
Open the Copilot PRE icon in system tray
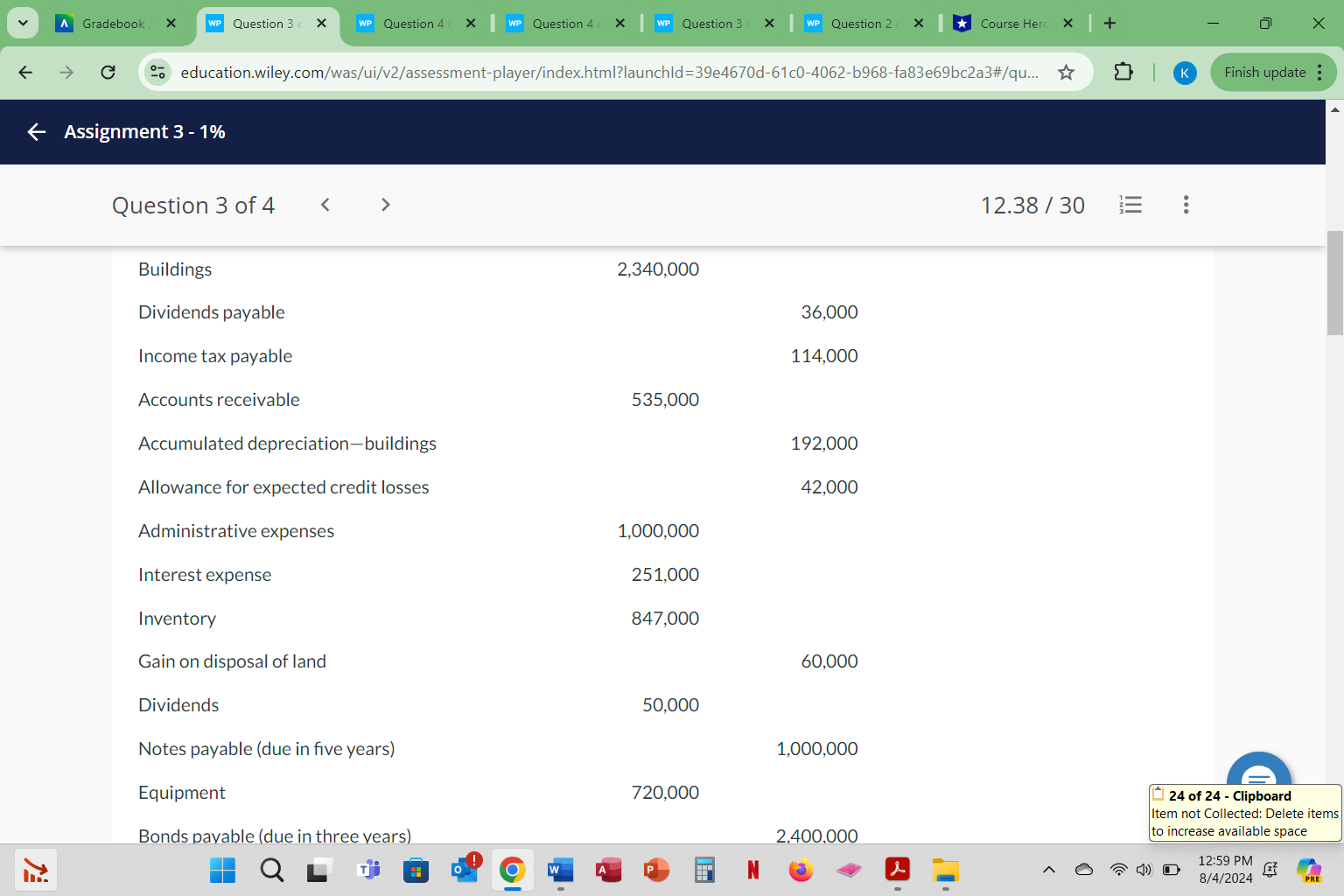[x=1309, y=870]
